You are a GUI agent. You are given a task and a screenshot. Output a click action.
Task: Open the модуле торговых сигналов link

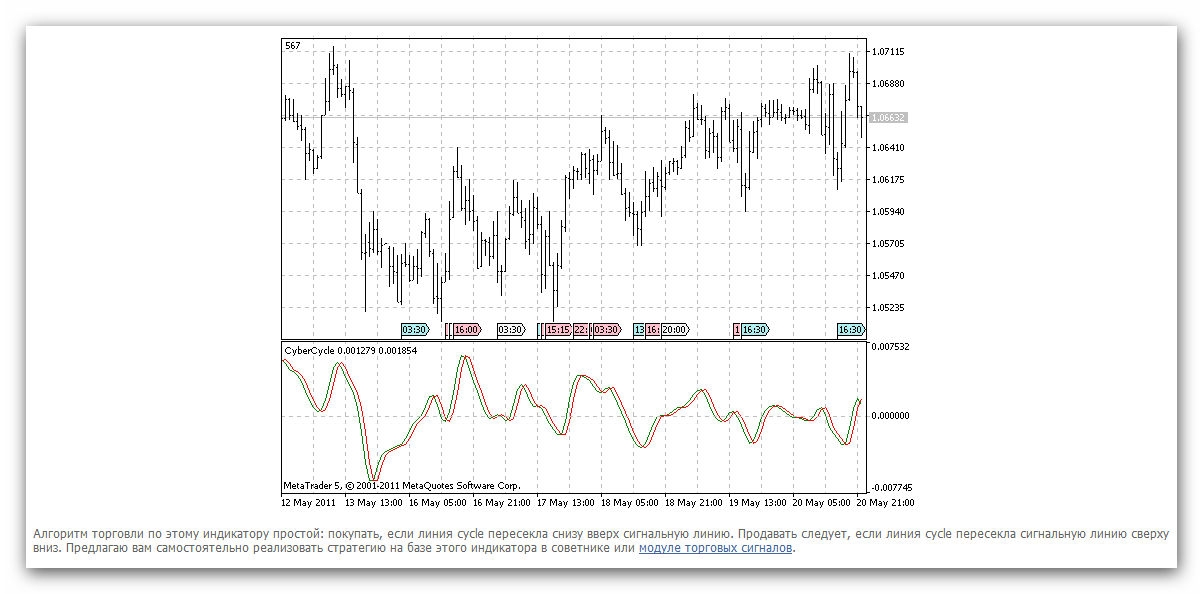(x=716, y=548)
